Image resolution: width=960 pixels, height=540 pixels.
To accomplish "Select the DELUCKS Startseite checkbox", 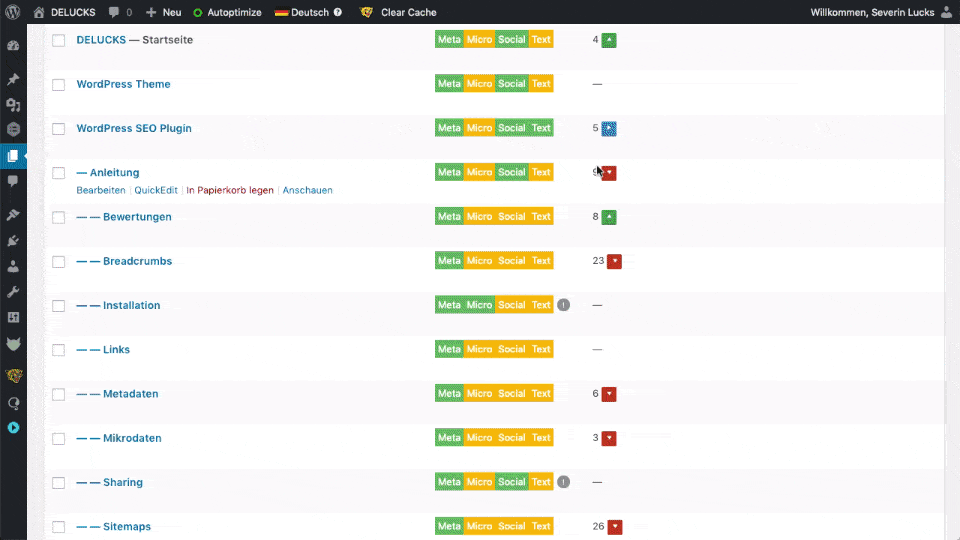I will (58, 40).
